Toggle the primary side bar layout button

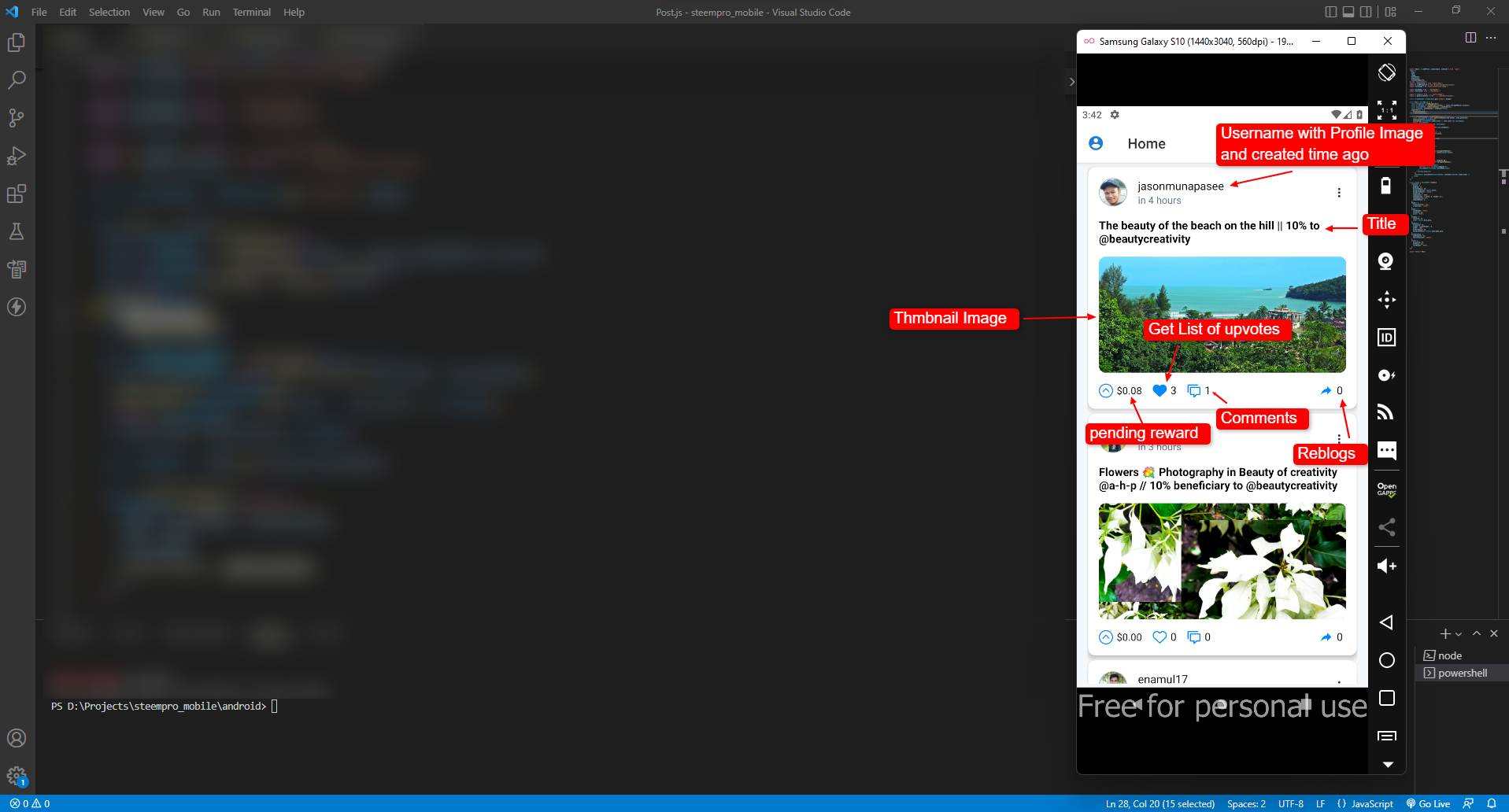[x=1331, y=12]
